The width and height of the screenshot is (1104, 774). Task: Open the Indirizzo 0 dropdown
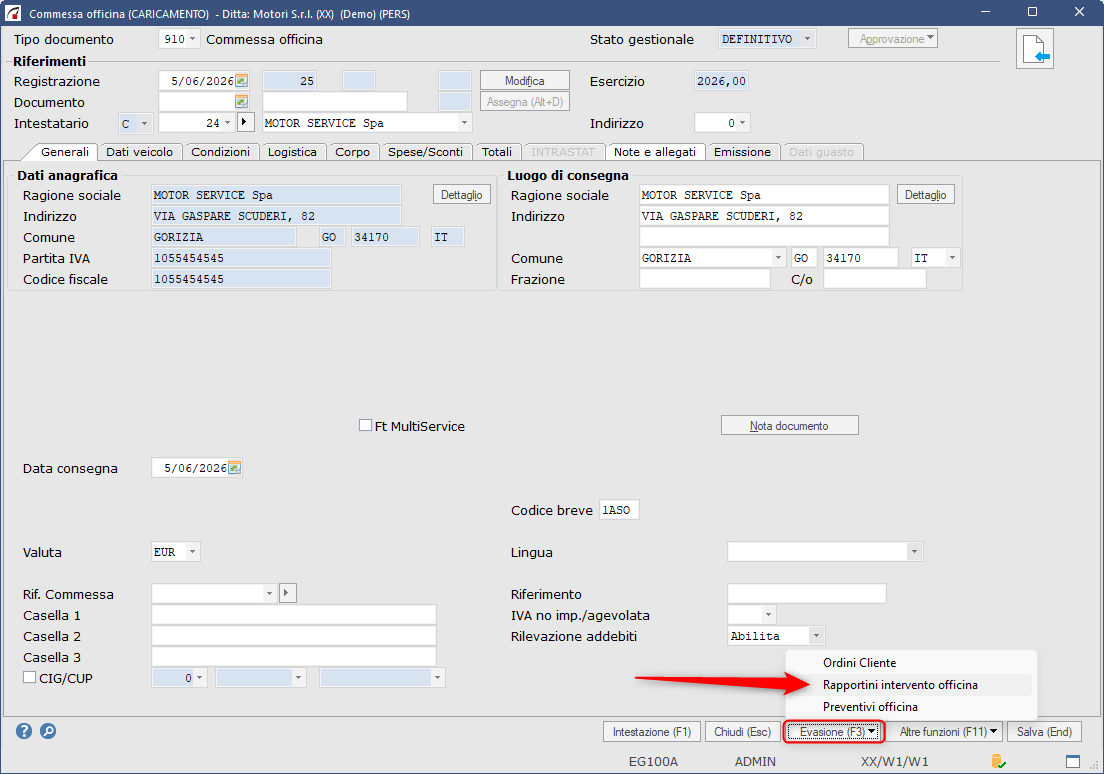[x=742, y=123]
